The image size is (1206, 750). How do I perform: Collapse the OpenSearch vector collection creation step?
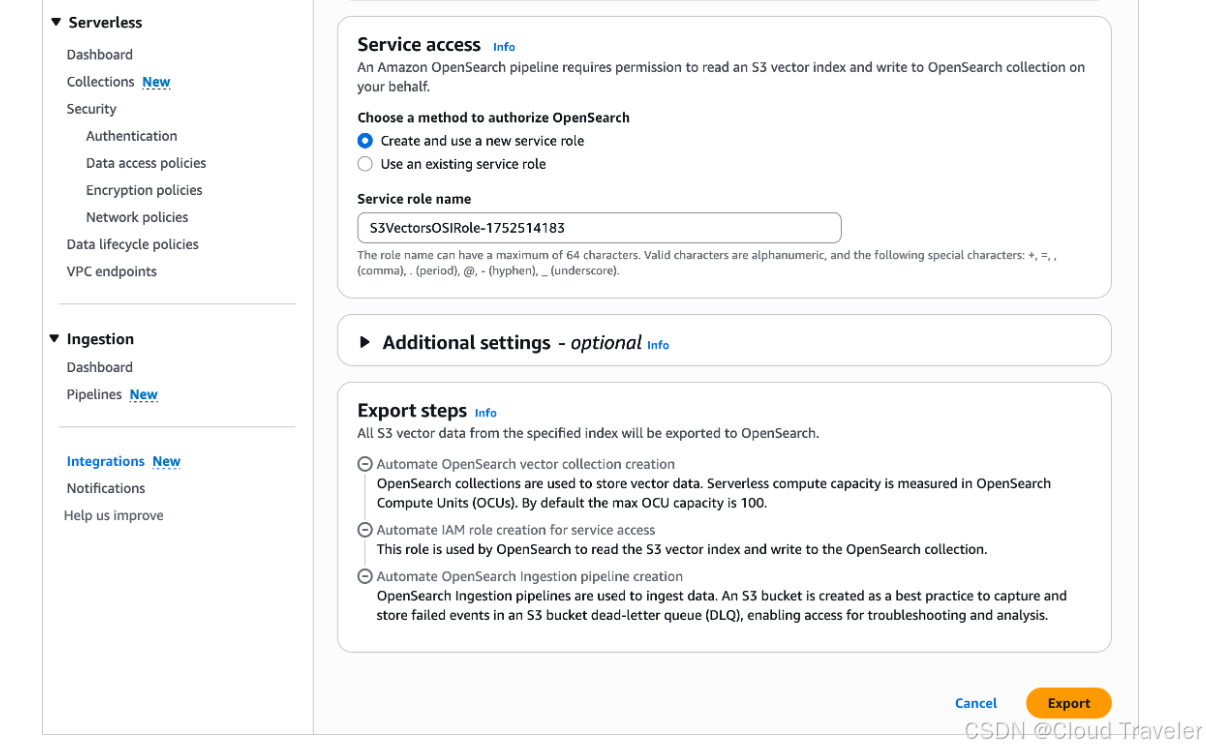tap(365, 464)
